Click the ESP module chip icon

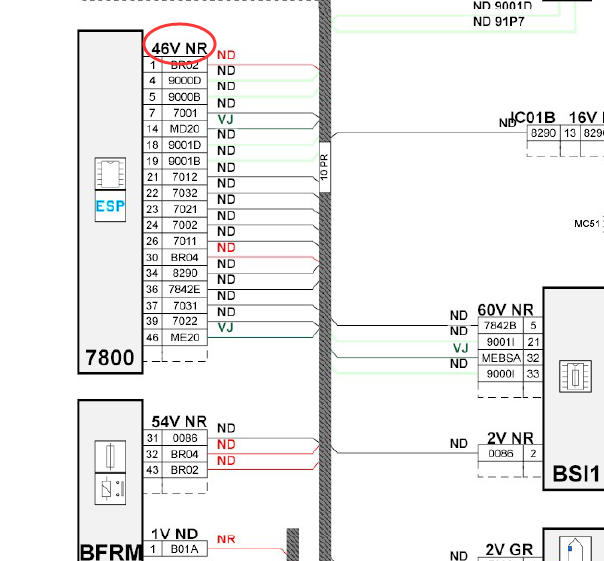coord(110,173)
